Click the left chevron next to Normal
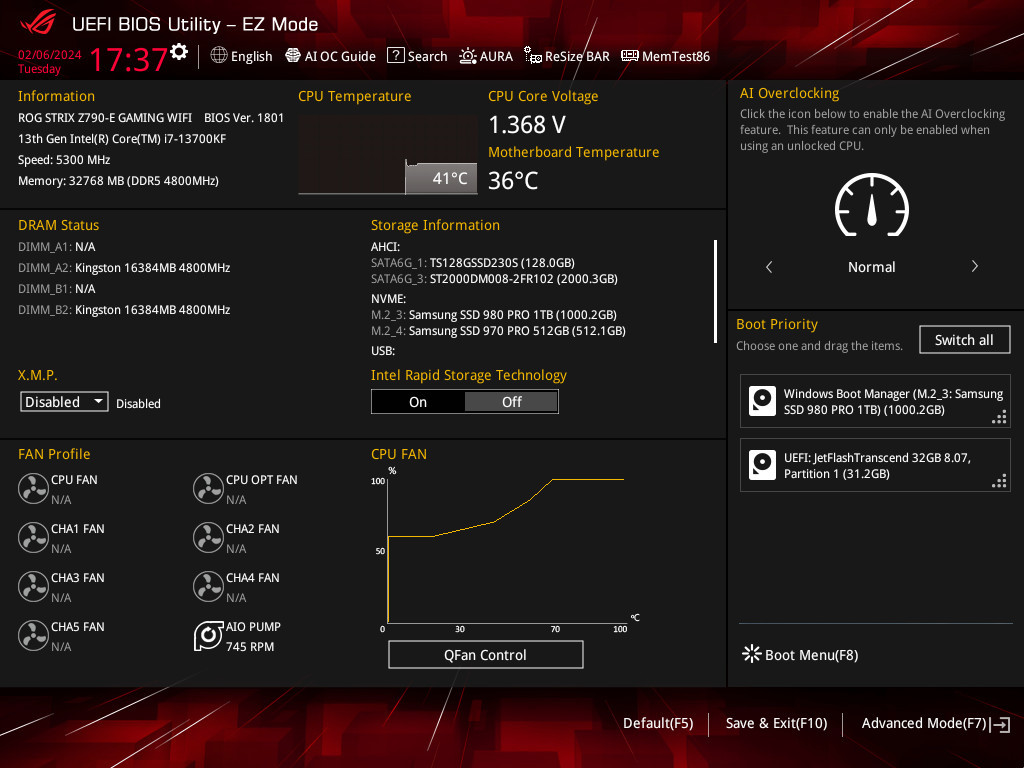1024x768 pixels. point(769,267)
